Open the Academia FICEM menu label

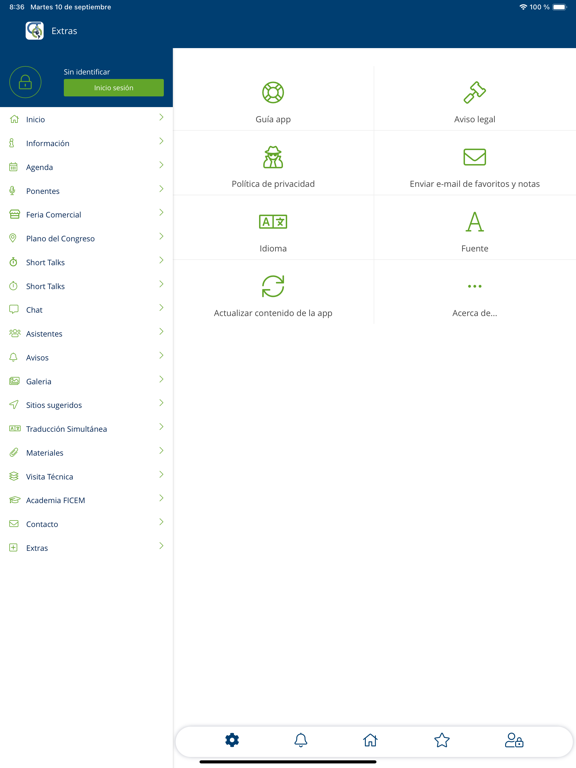pyautogui.click(x=55, y=500)
